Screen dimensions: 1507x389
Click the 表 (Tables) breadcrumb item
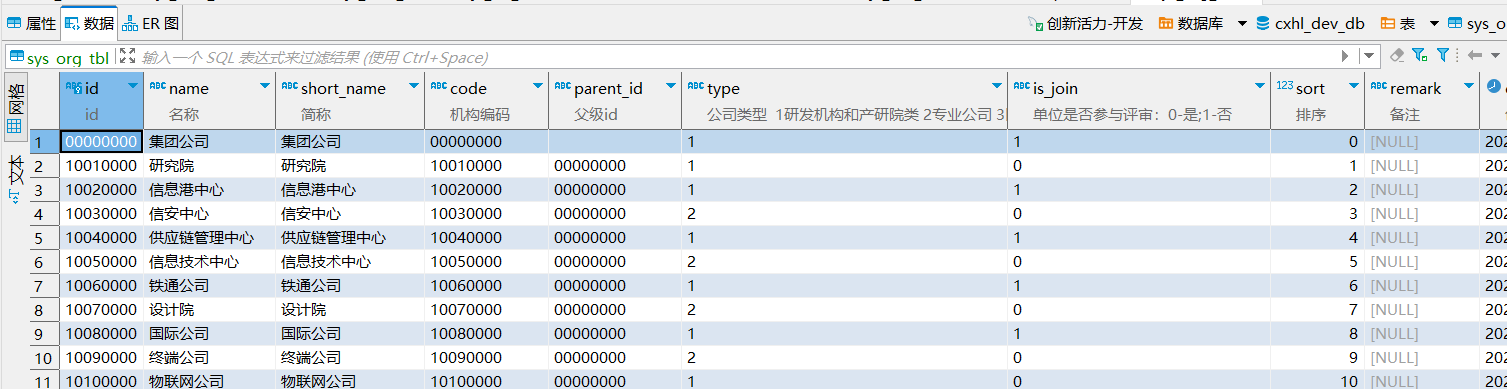pos(1398,23)
